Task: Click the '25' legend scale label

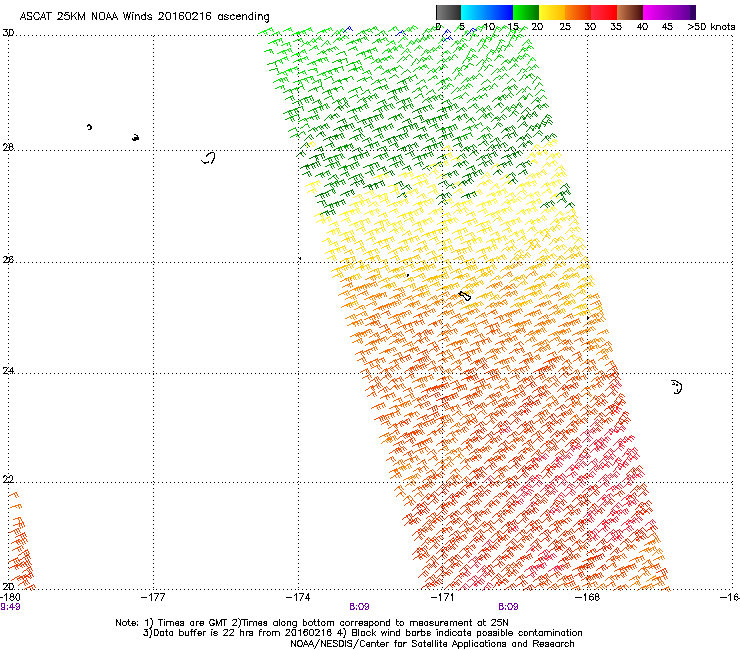Action: [x=565, y=27]
